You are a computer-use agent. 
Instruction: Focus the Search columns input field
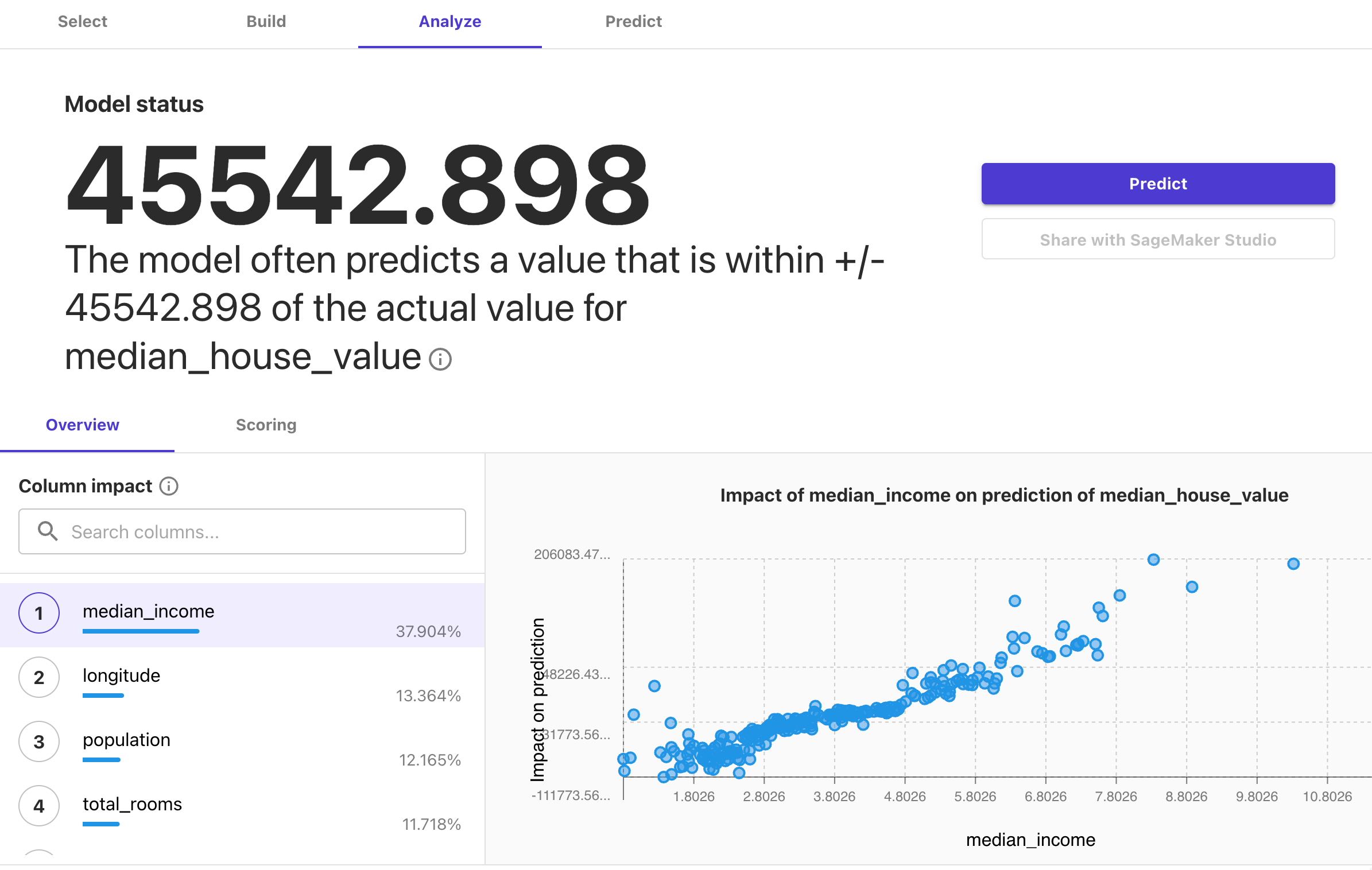pos(242,531)
